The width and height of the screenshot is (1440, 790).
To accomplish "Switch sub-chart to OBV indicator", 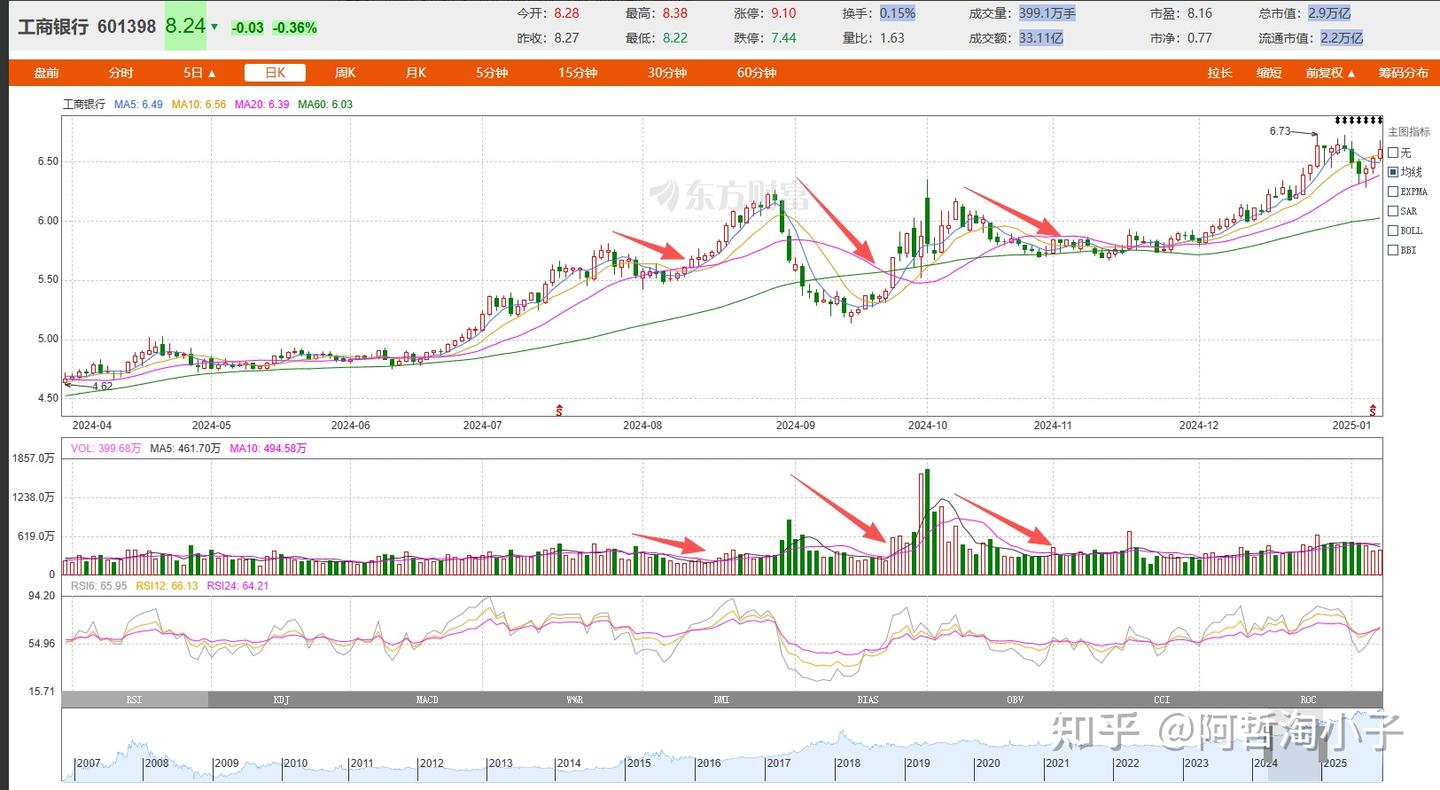I will pyautogui.click(x=1015, y=700).
